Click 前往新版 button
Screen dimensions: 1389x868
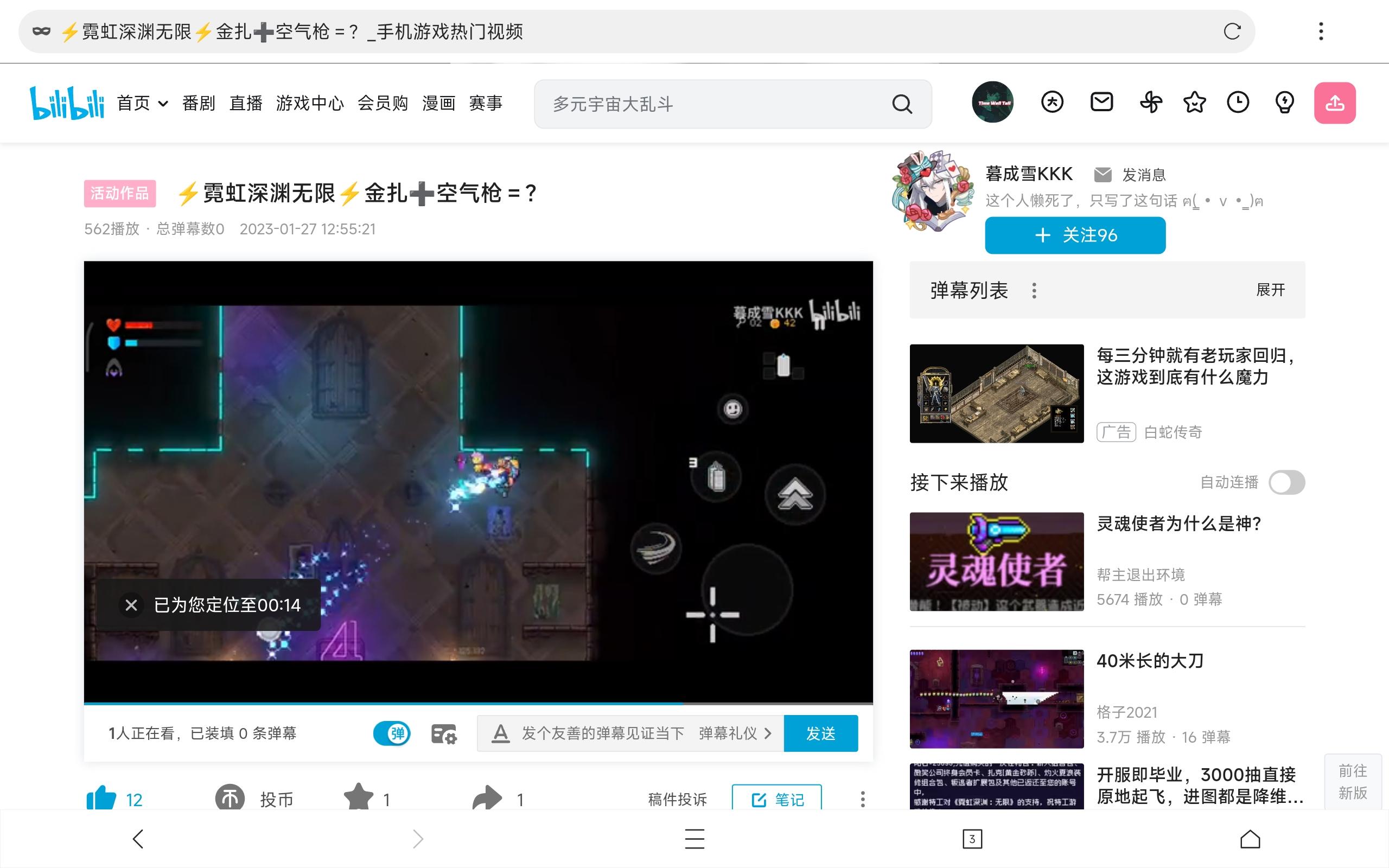[x=1353, y=782]
